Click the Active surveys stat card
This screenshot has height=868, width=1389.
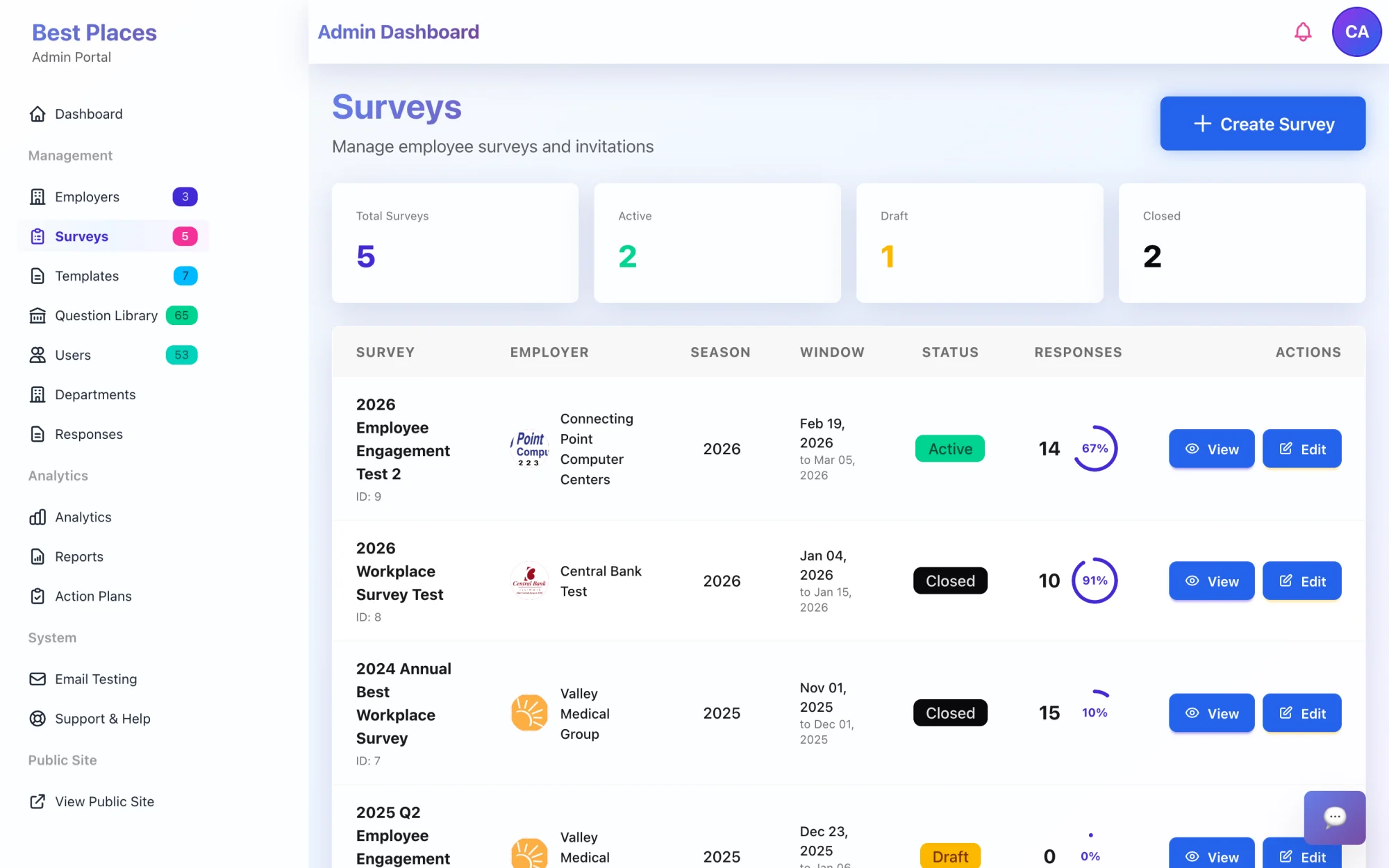pos(717,243)
